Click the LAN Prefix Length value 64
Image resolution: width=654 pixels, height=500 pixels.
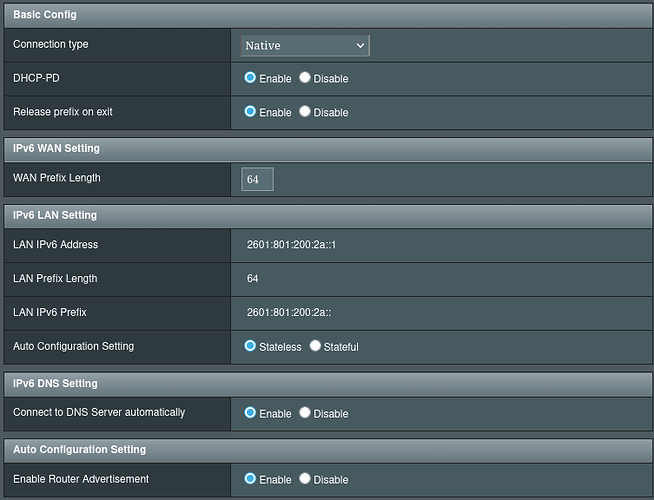click(x=253, y=279)
